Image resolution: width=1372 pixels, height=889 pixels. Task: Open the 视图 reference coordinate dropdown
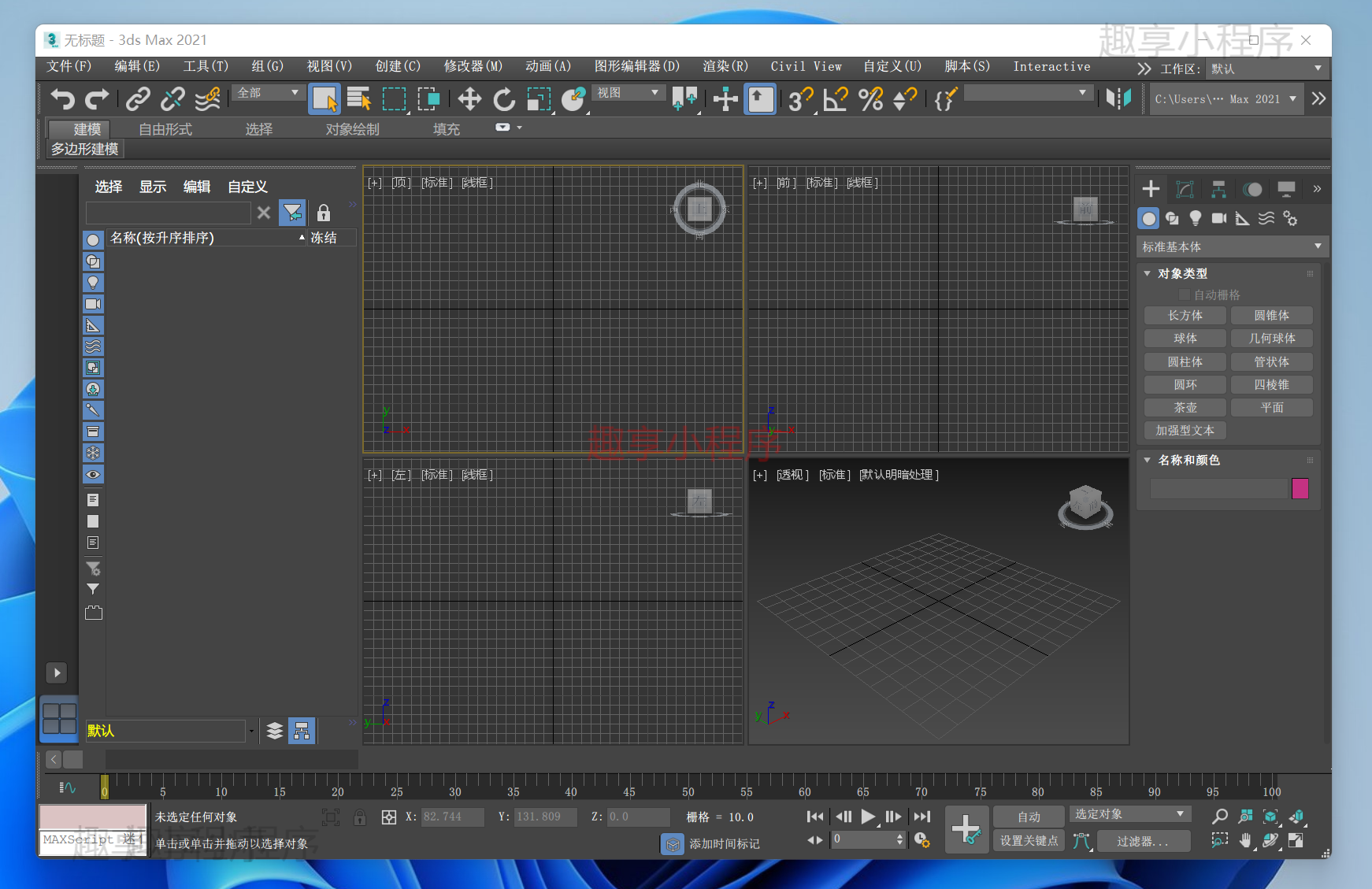point(628,93)
